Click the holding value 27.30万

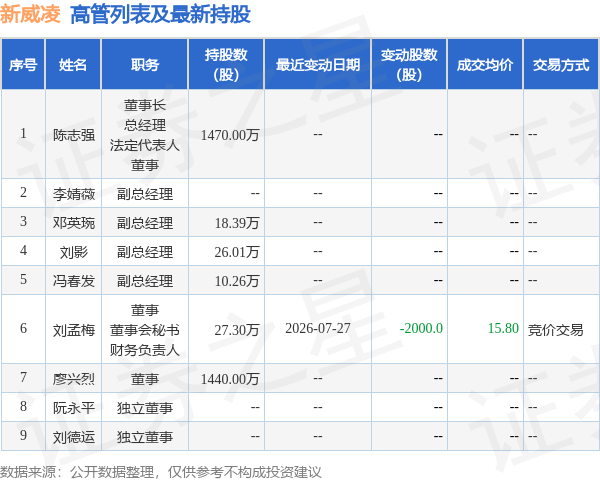click(x=237, y=330)
